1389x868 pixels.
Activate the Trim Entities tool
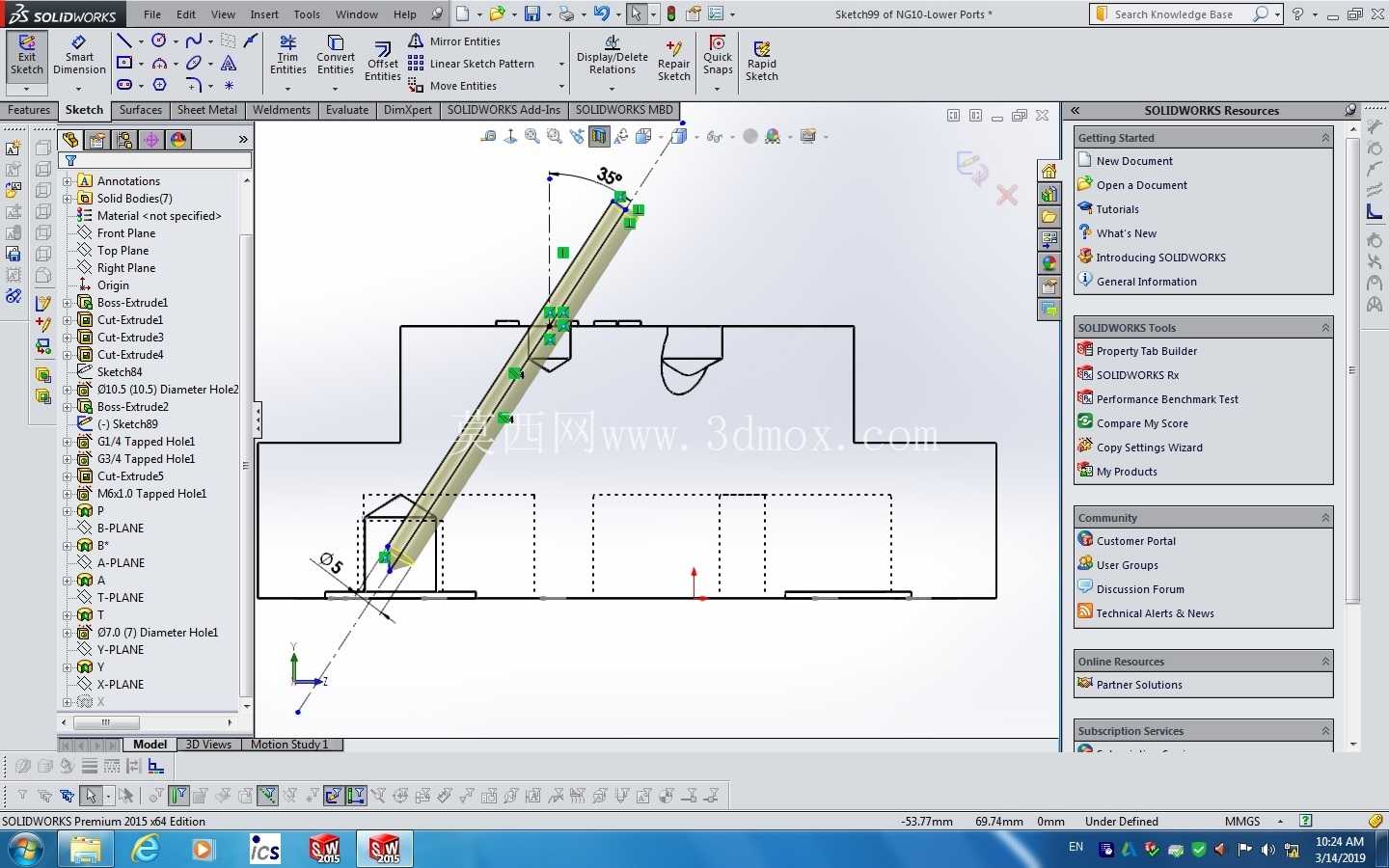point(287,56)
